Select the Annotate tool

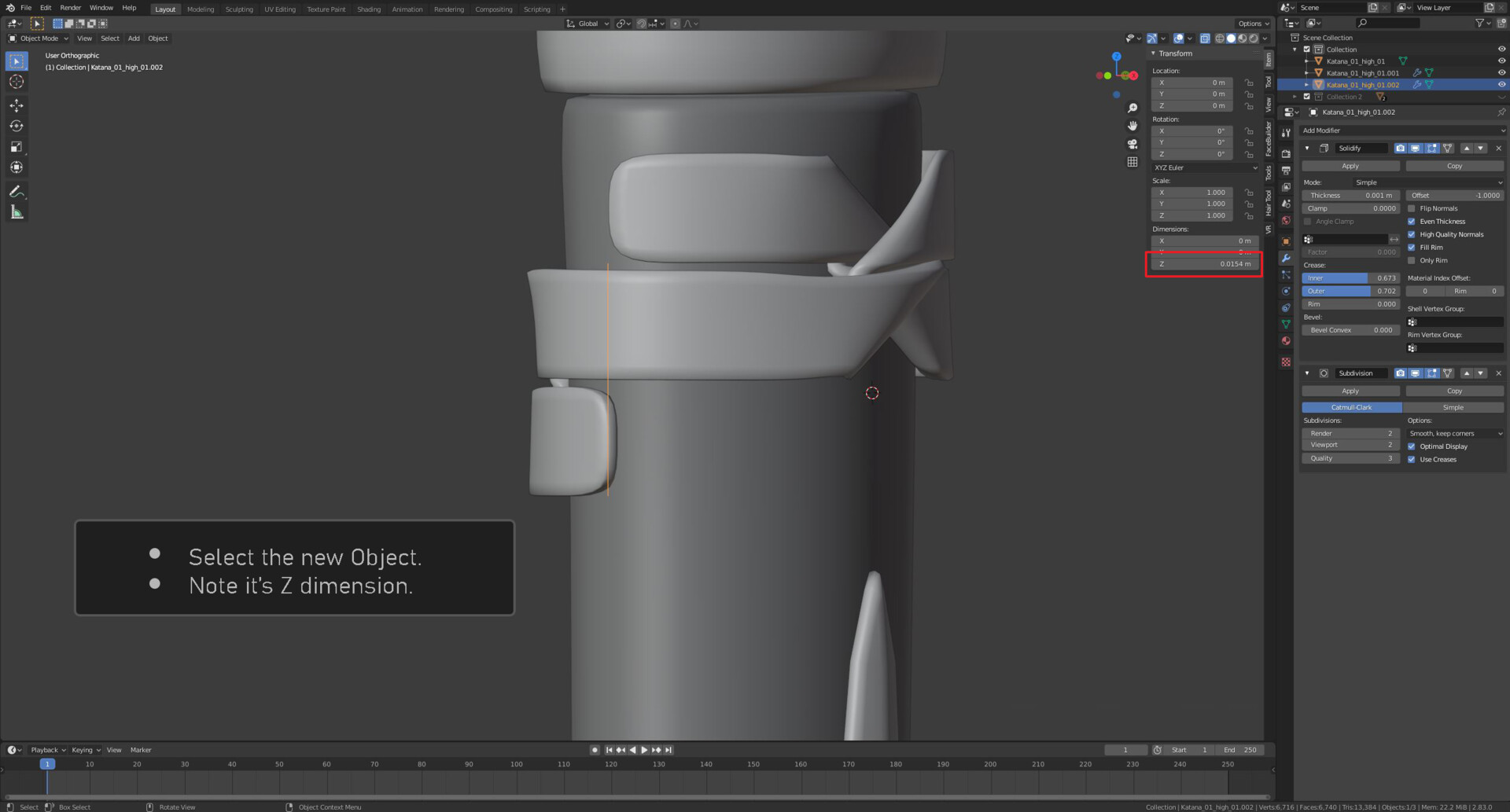[x=17, y=192]
